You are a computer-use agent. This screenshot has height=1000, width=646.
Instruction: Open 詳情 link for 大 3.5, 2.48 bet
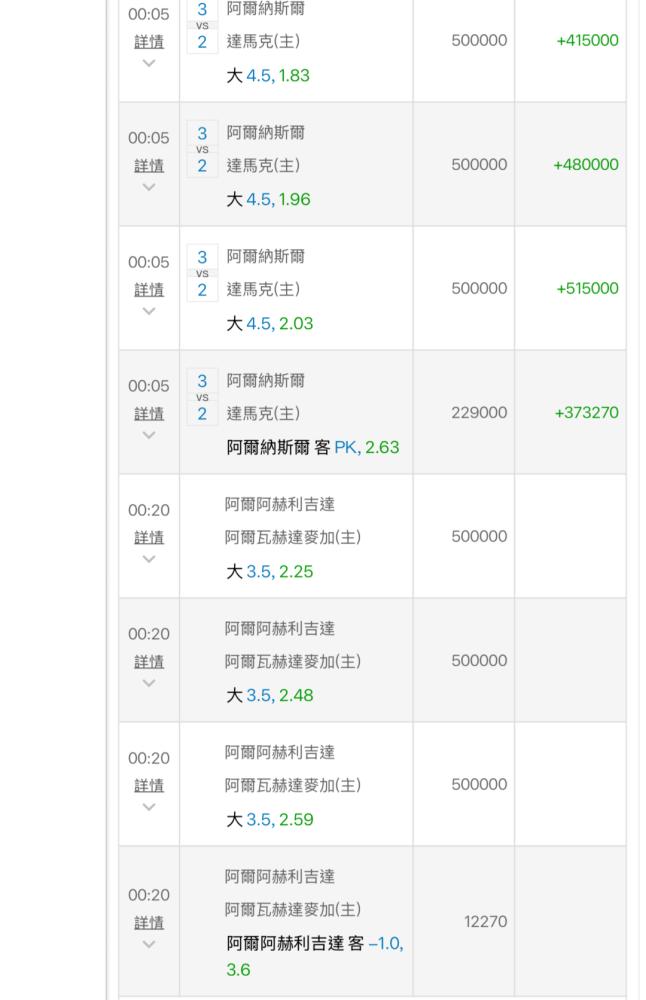[x=148, y=662]
